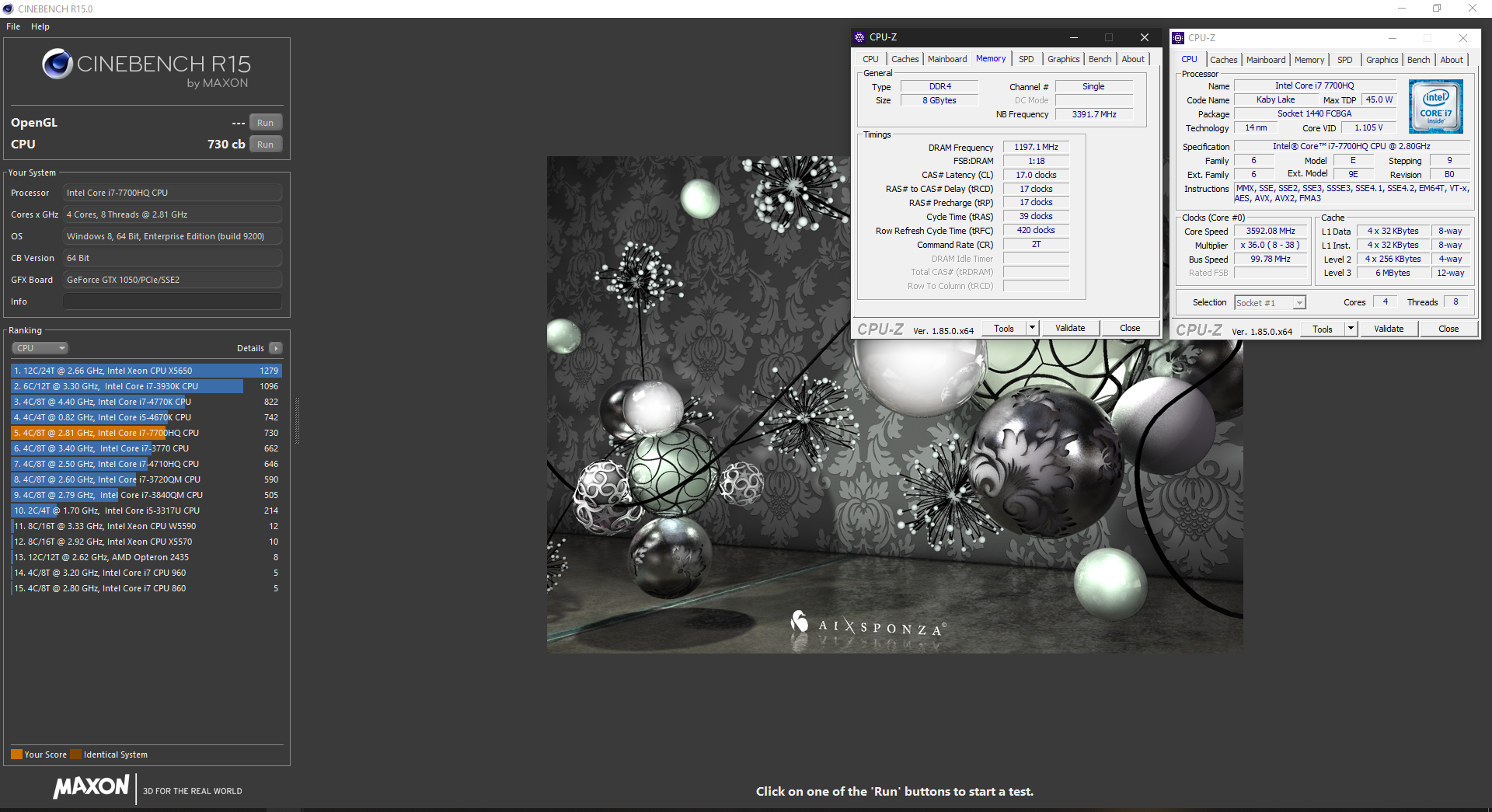Click the Processor field Intel Core i7-7700HQ
The height and width of the screenshot is (812, 1492).
[x=173, y=193]
